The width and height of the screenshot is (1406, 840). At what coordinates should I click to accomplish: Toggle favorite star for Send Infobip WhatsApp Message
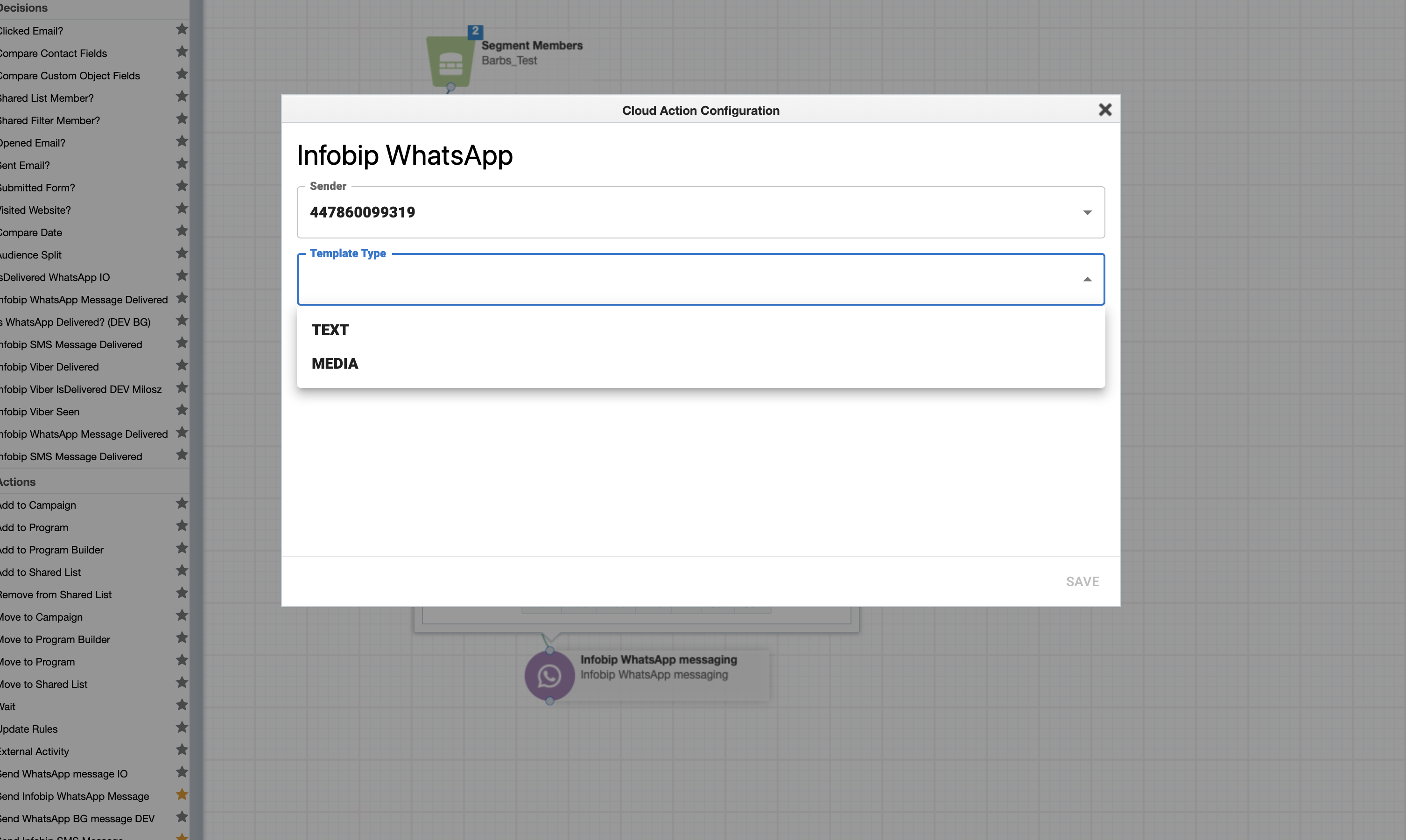[182, 795]
